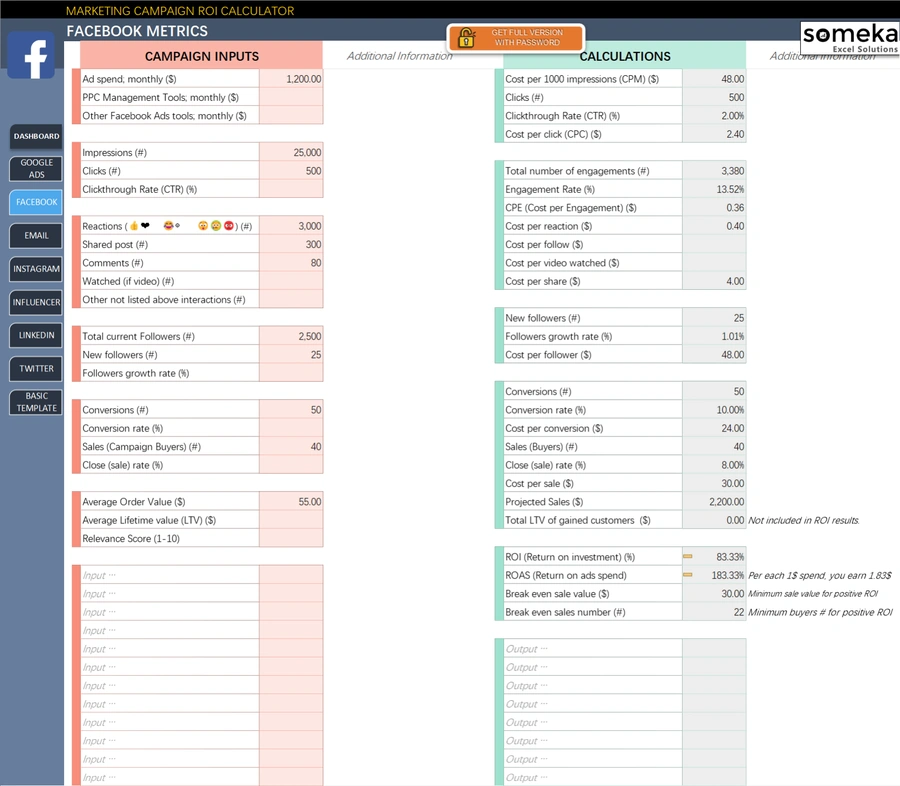Select the New followers input value 25
900x786 pixels.
coord(291,354)
